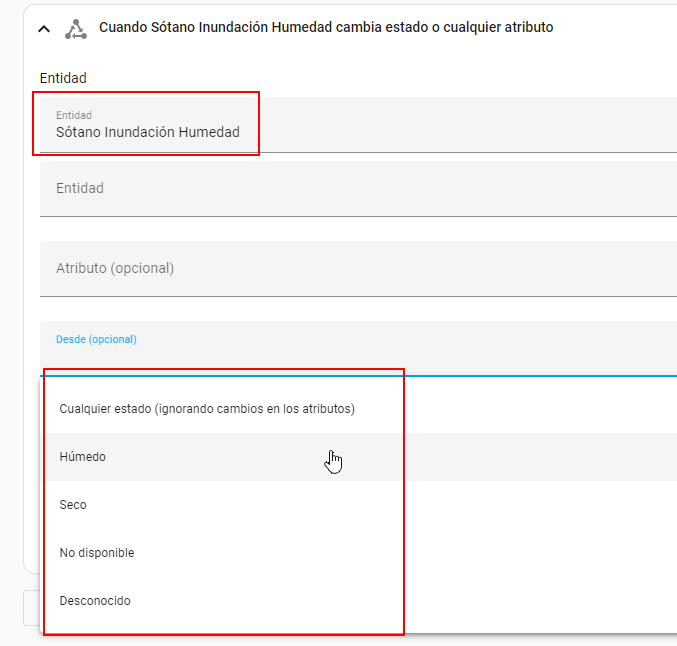The height and width of the screenshot is (646, 677).
Task: Click partially visible button below trigger card
Action: coord(30,607)
